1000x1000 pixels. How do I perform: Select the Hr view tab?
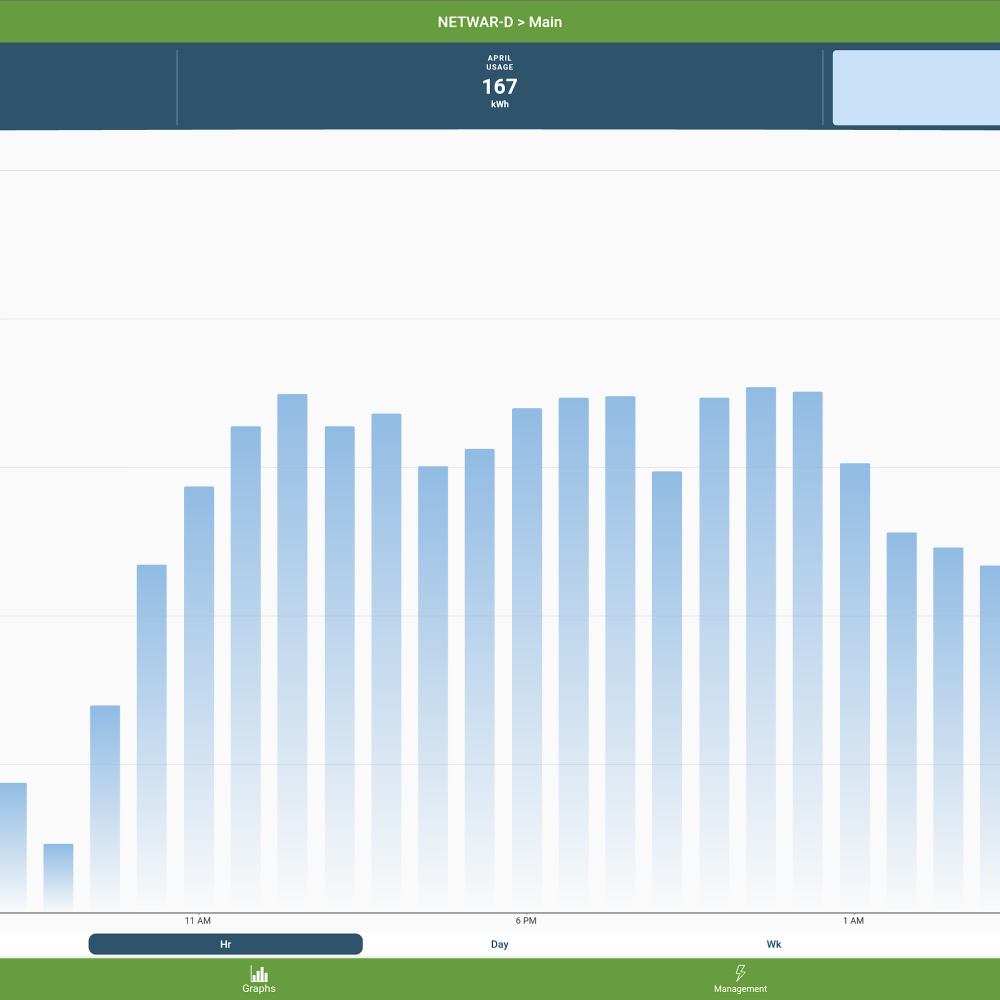point(225,944)
